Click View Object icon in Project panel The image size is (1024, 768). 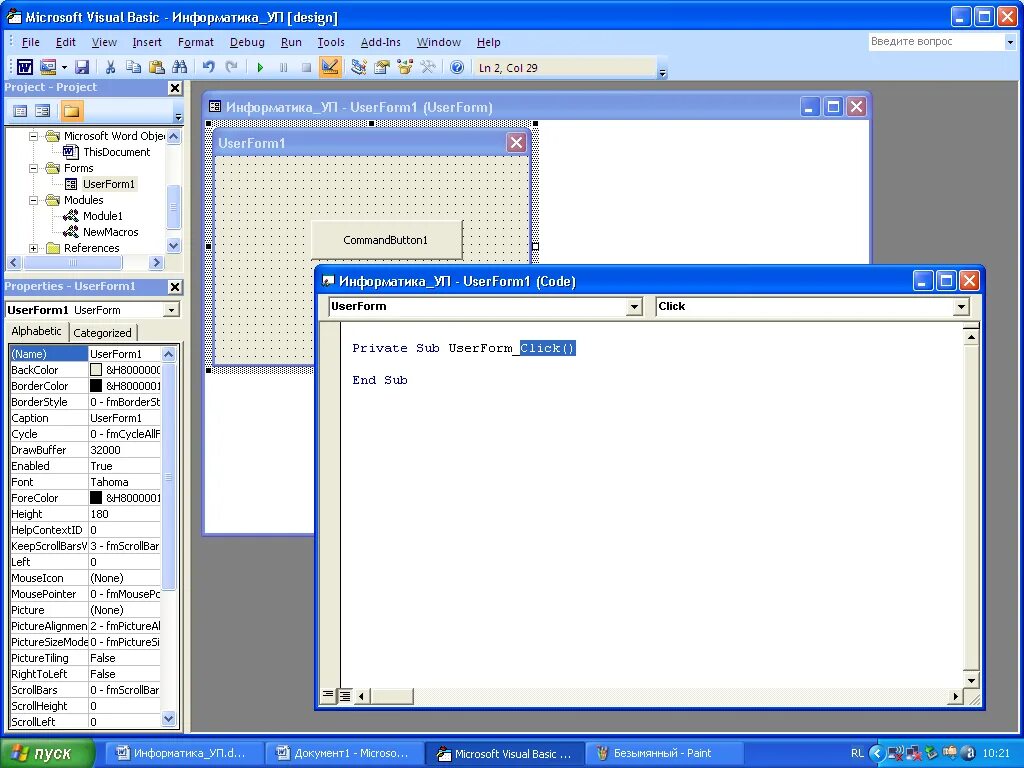pos(43,111)
